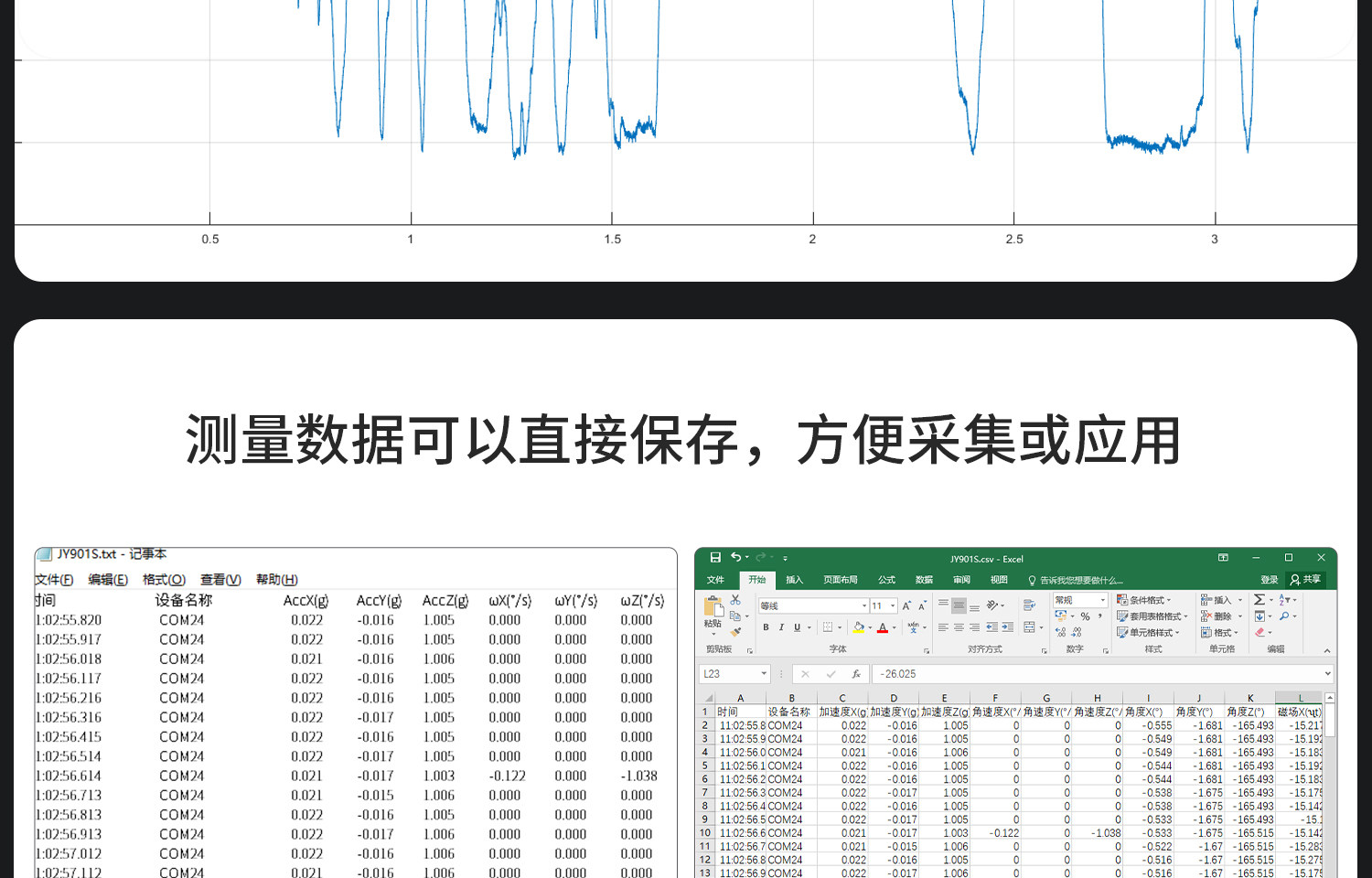The height and width of the screenshot is (878, 1372).
Task: Click the Wrap Text icon in Excel
Action: tap(1029, 605)
